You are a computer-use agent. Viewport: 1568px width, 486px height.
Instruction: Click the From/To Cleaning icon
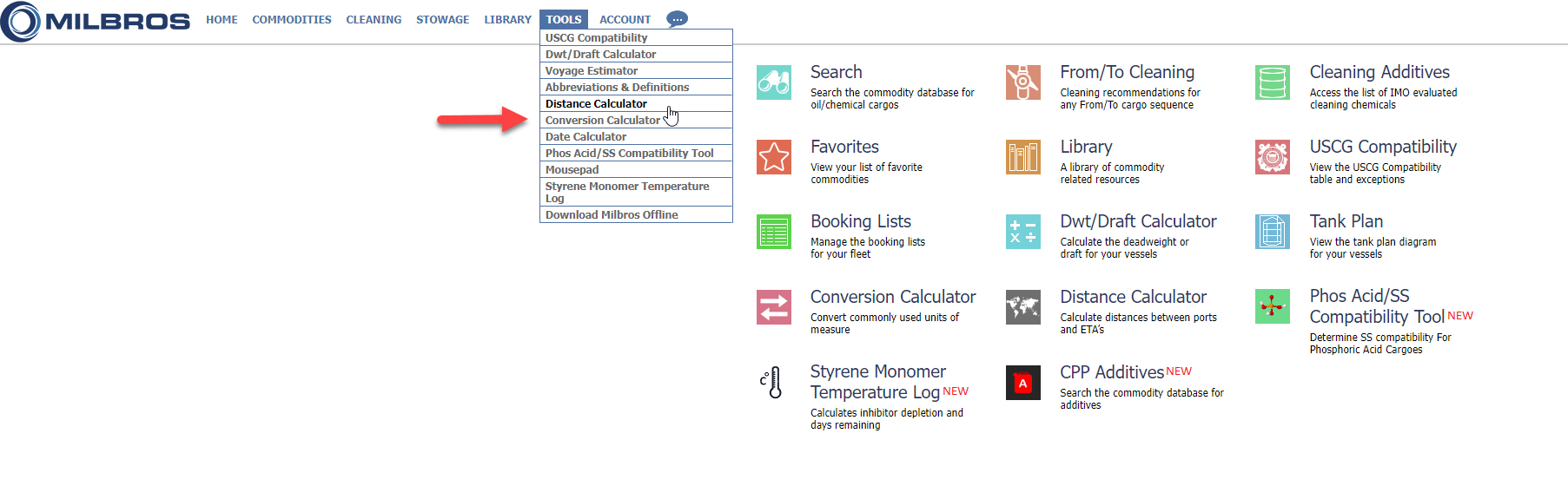click(x=1022, y=82)
